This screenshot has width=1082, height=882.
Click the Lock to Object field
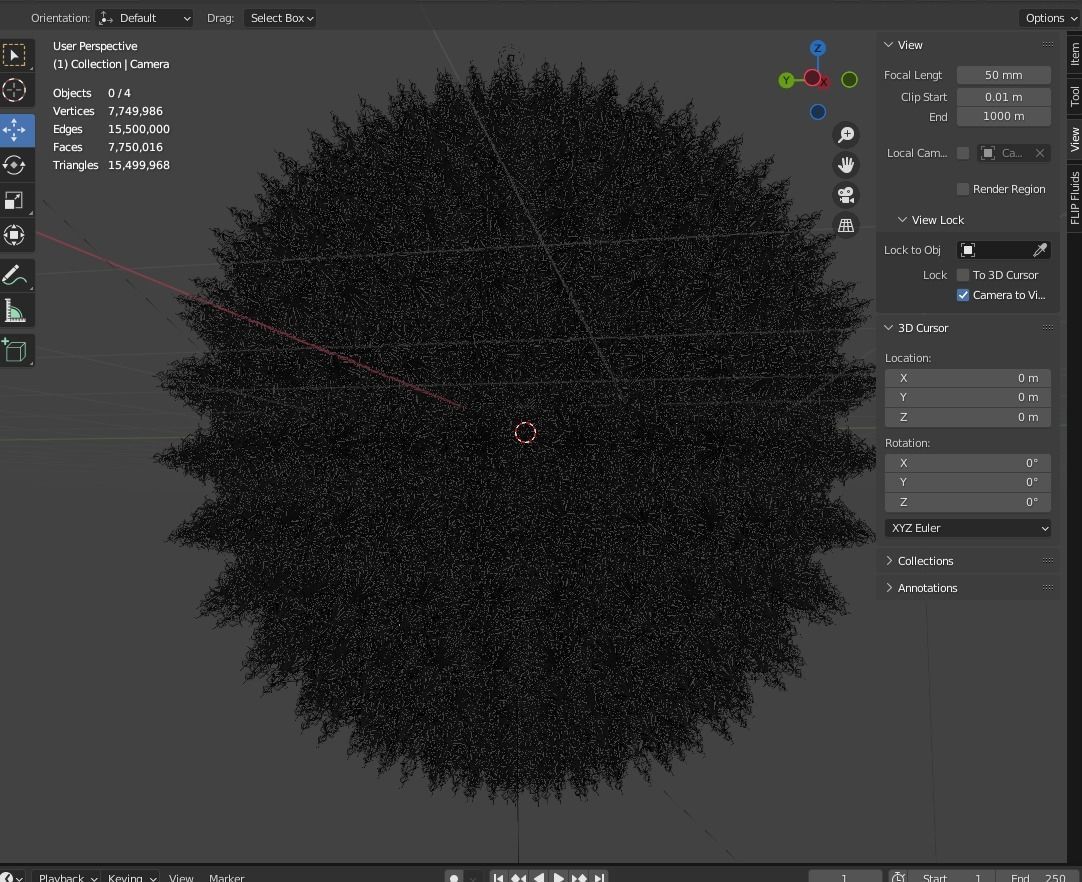click(1003, 250)
